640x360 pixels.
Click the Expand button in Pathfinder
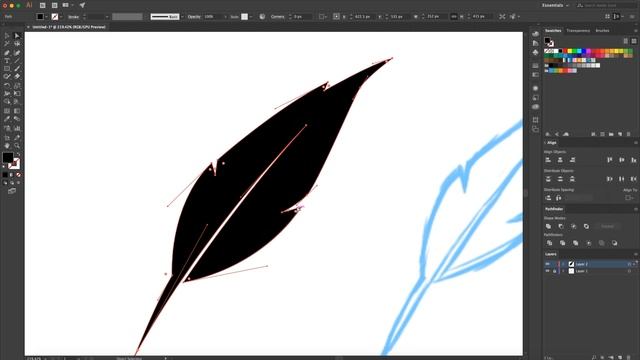[x=607, y=226]
